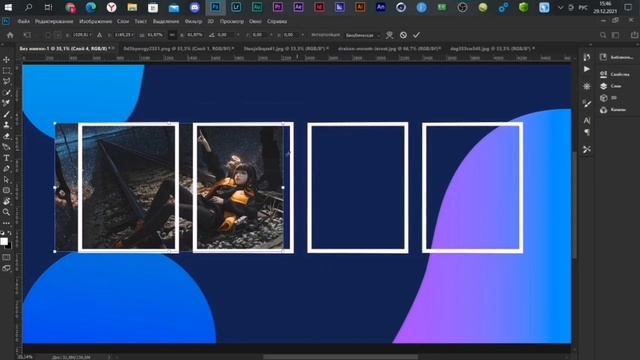
Task: Open the Фильтр menu
Action: (193, 21)
